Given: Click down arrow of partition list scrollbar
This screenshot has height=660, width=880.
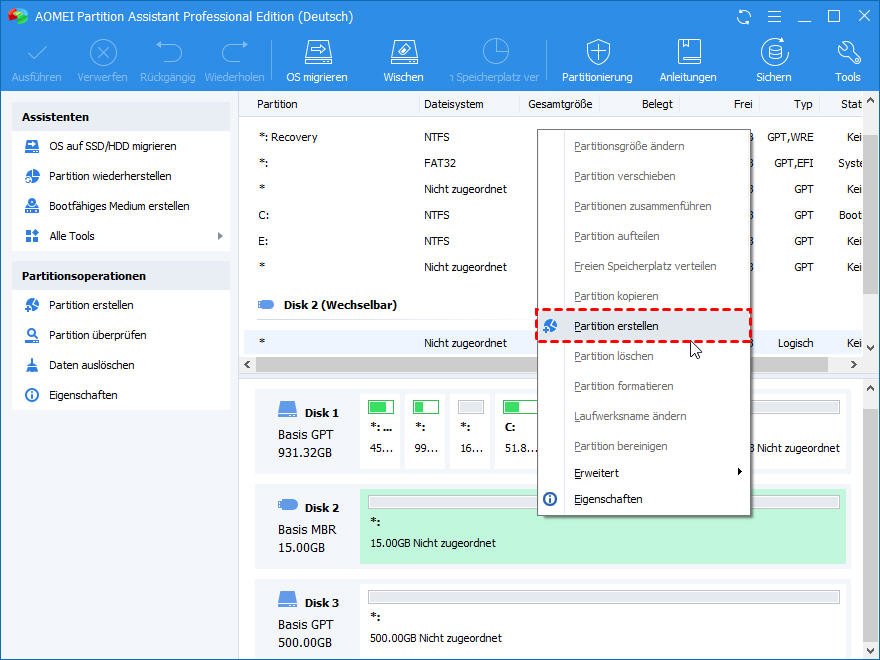Looking at the screenshot, I should pyautogui.click(x=870, y=348).
